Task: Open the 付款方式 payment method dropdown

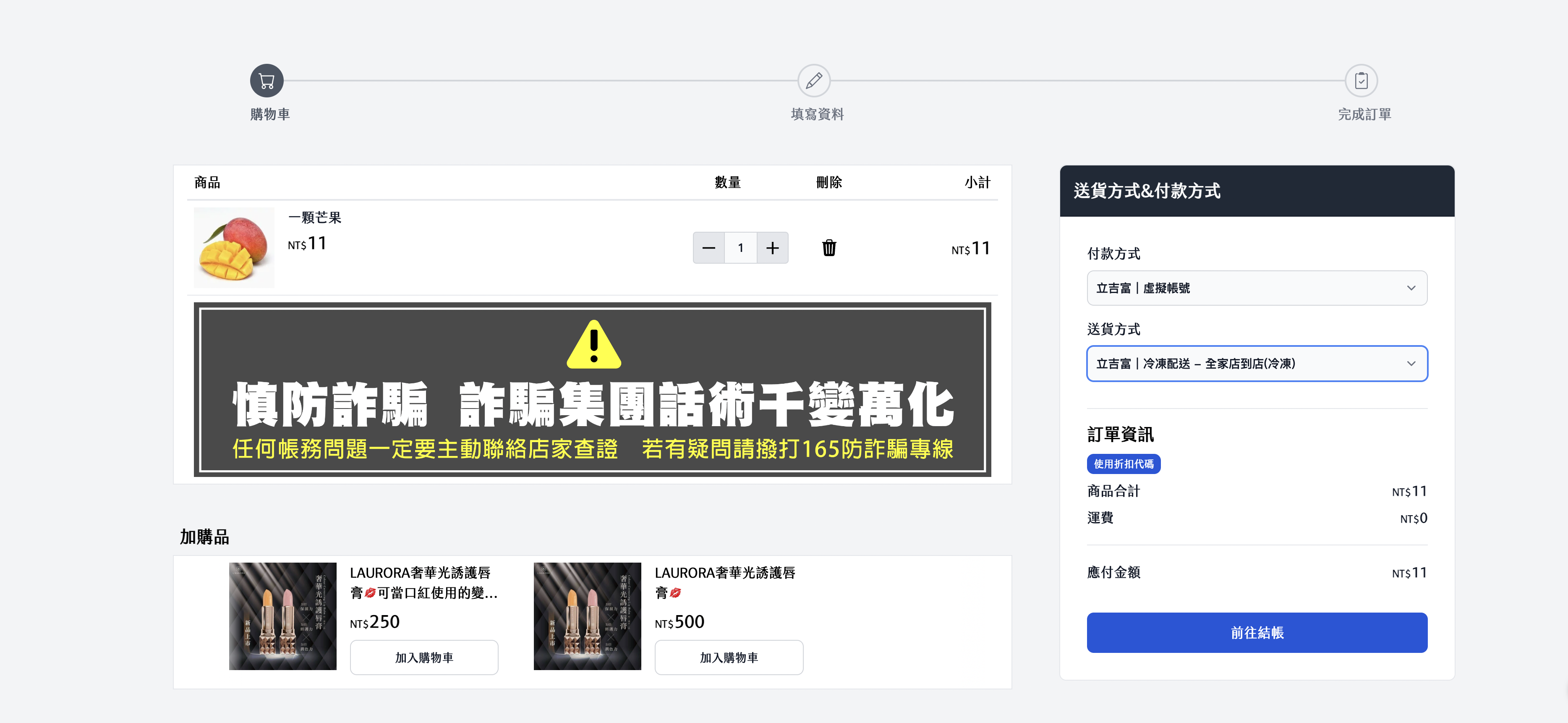Action: 1257,288
